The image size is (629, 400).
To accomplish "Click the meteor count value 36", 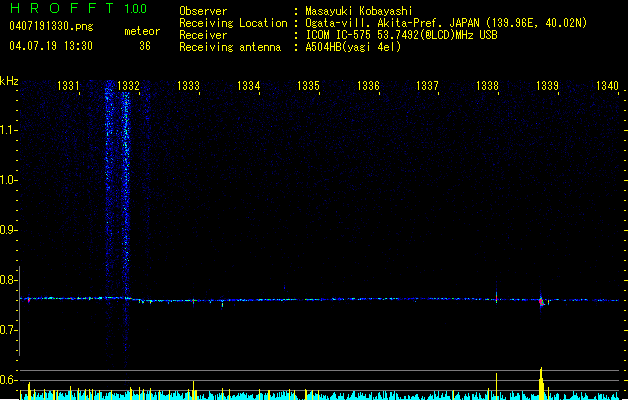I will tap(145, 46).
